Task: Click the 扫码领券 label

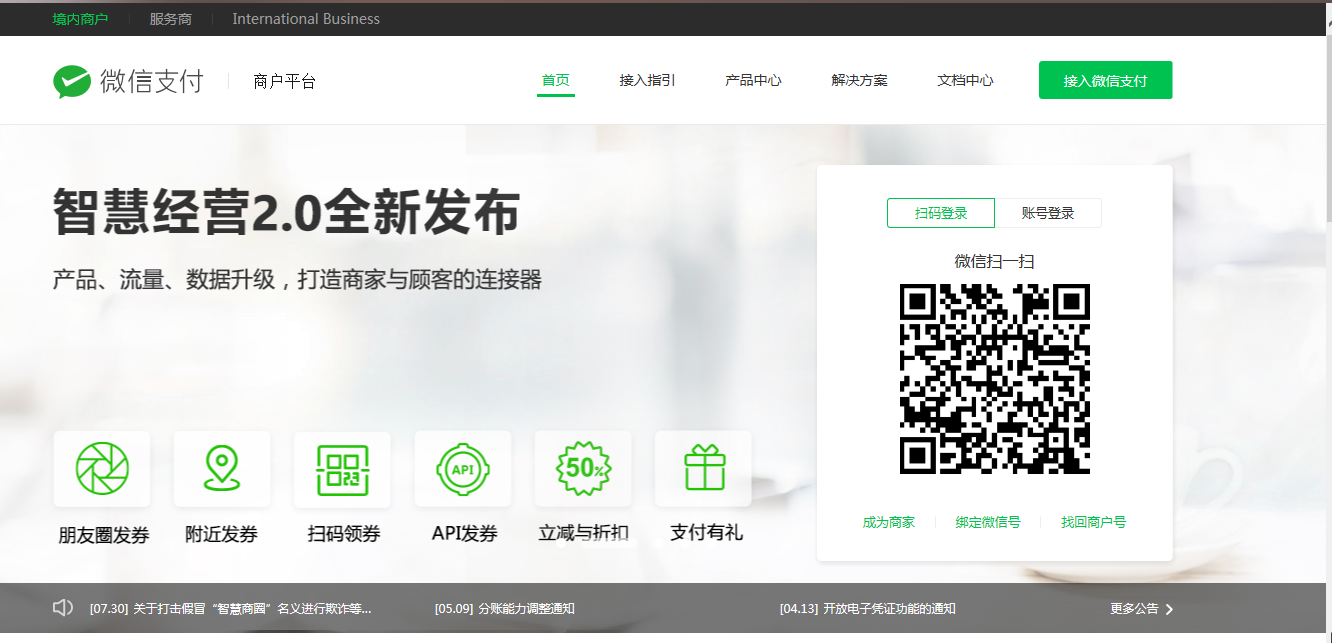Action: (x=343, y=534)
